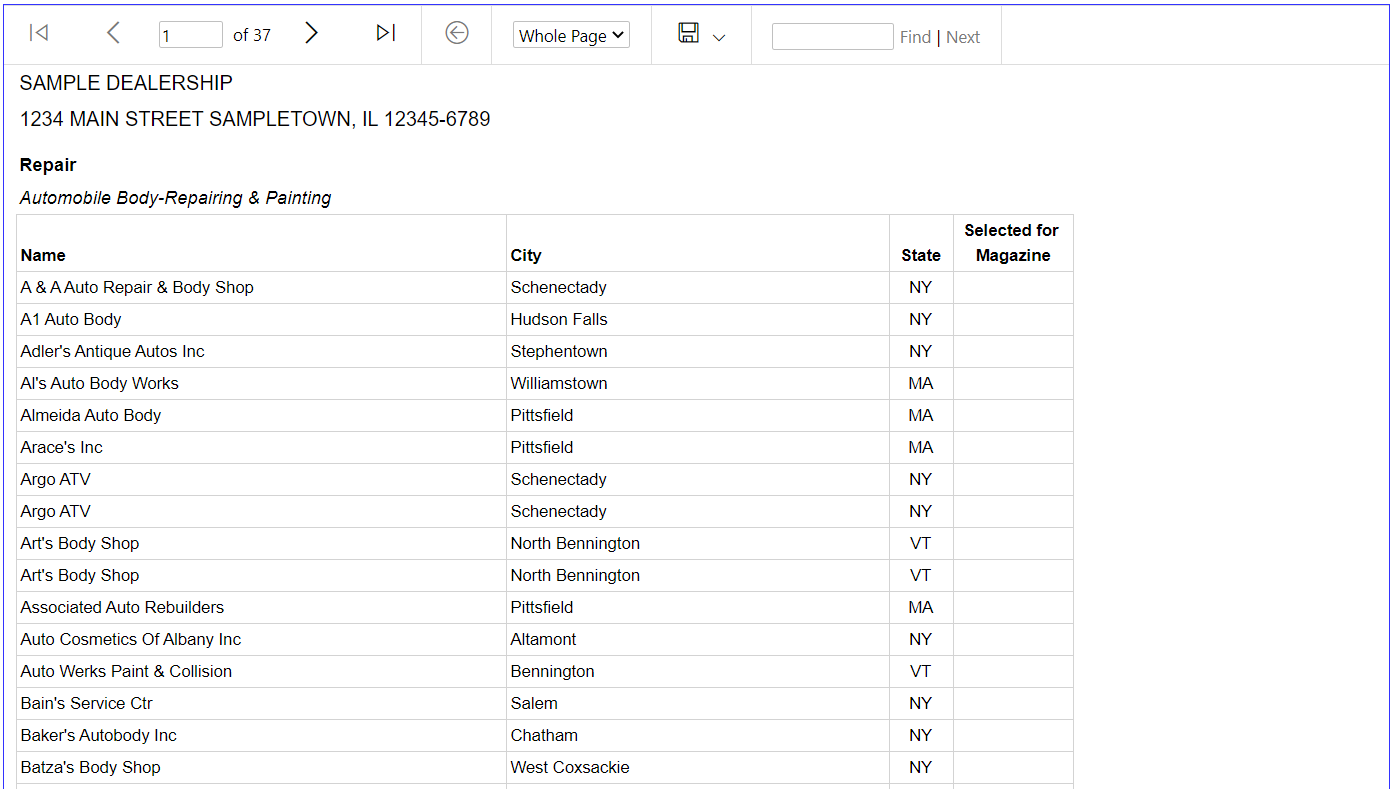Expand the export format dropdown arrow
The height and width of the screenshot is (789, 1395).
click(719, 38)
